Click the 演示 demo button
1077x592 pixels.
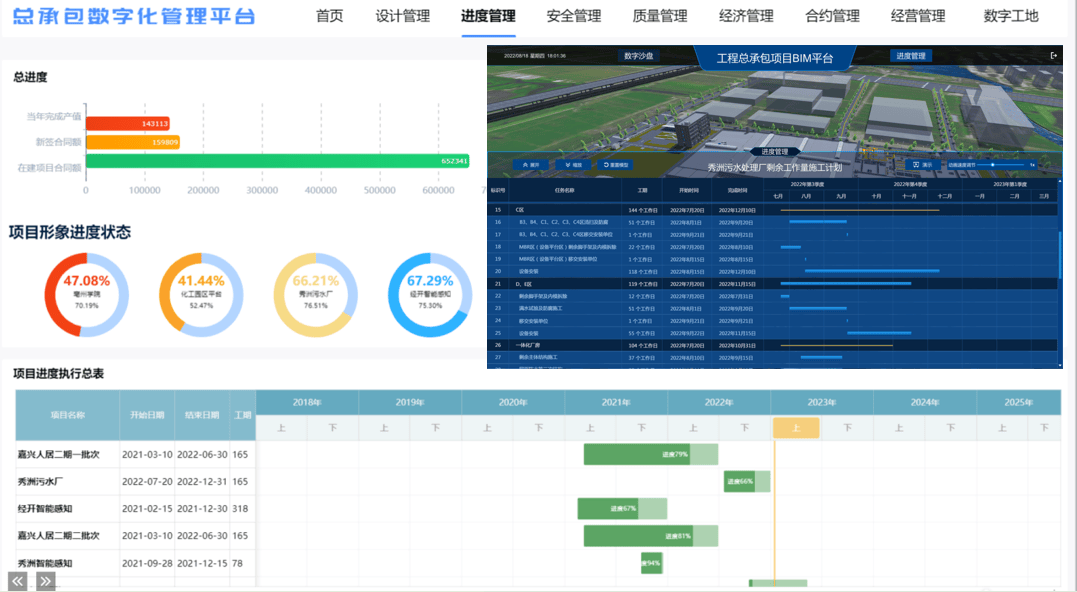(x=922, y=165)
